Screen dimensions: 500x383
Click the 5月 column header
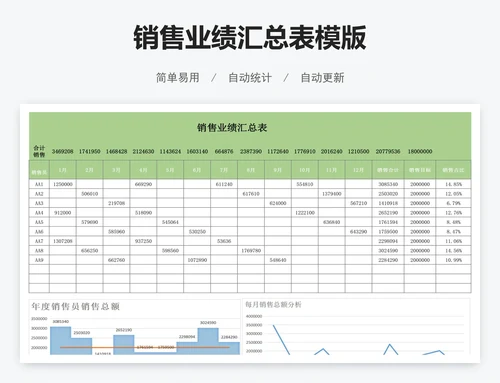[170, 170]
